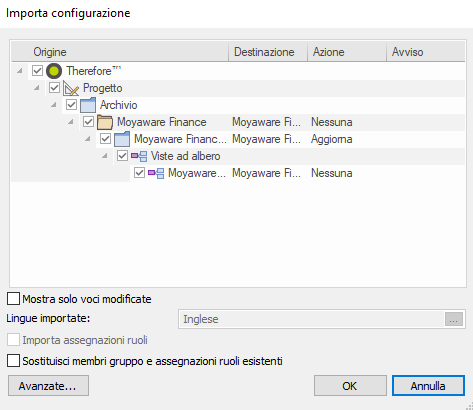Click the Avviso column header
Viewport: 473px width, 410px height.
click(x=426, y=52)
